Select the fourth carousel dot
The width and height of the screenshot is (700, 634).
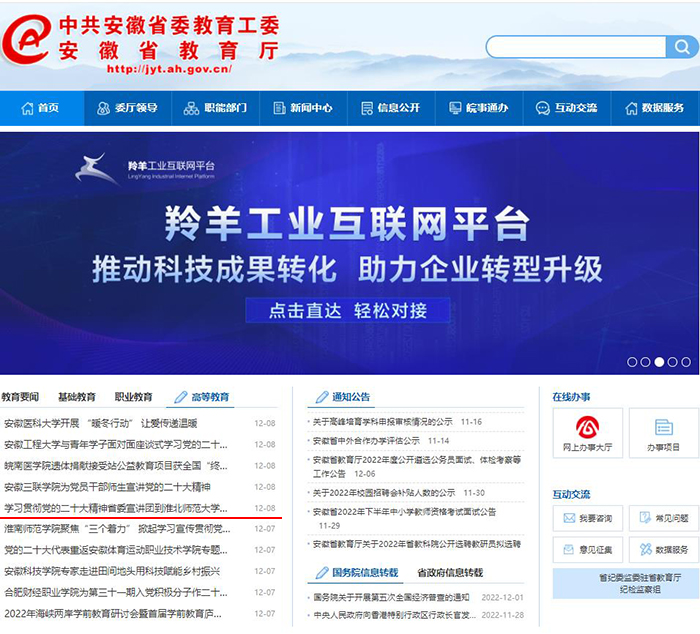(672, 362)
